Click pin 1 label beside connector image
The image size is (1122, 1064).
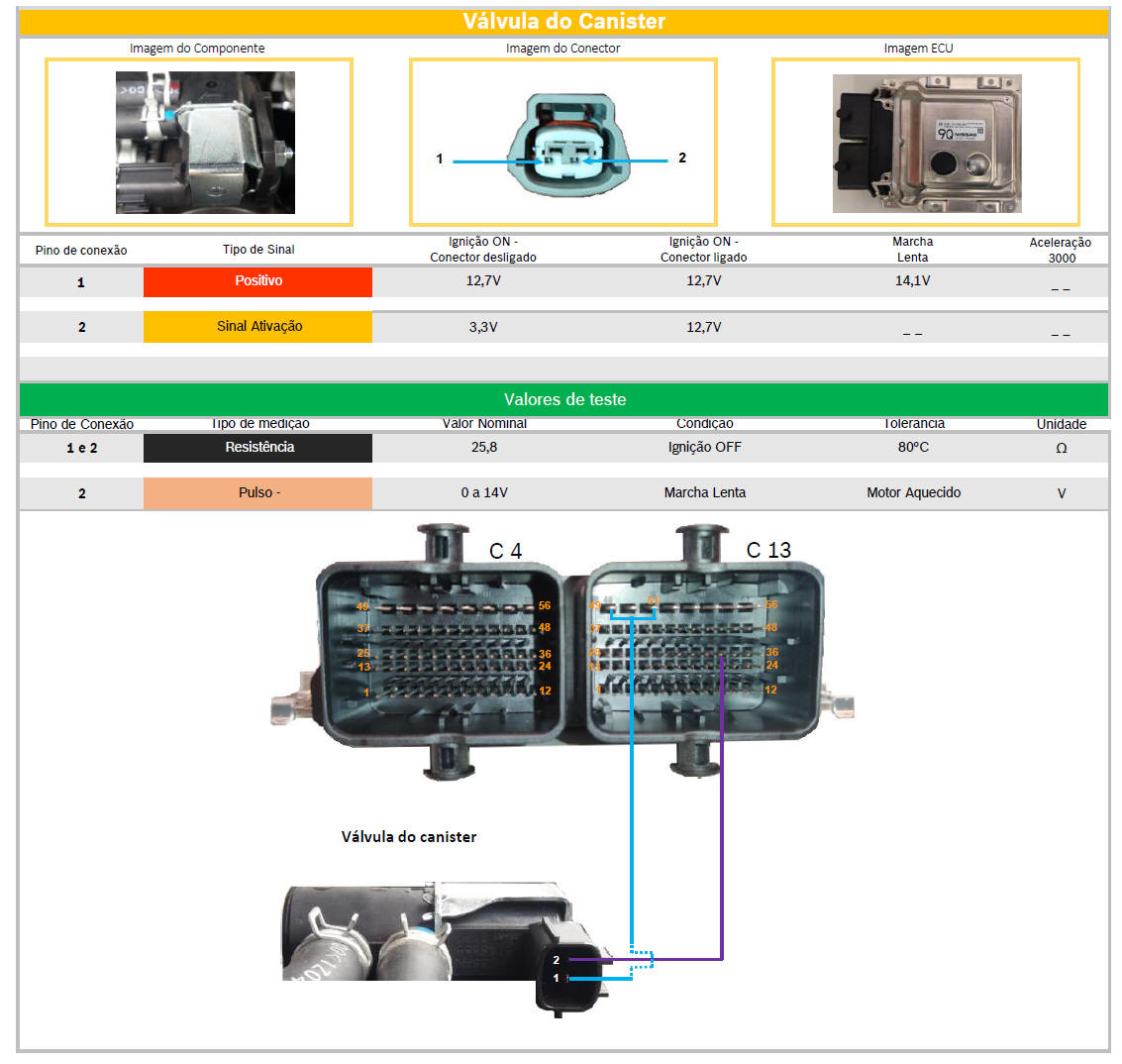tap(440, 159)
